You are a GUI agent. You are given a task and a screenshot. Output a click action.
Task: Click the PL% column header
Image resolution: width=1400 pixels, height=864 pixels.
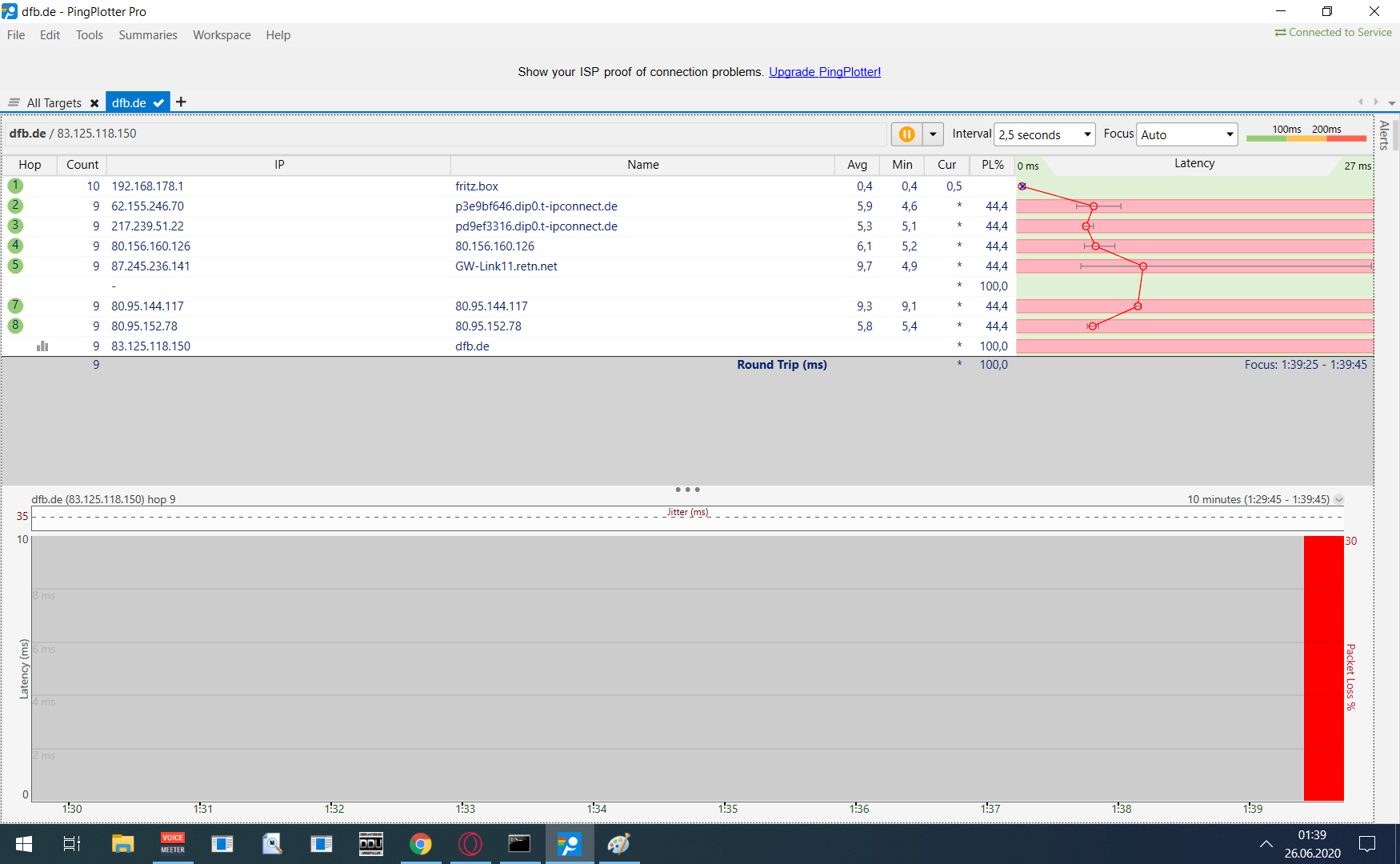993,165
